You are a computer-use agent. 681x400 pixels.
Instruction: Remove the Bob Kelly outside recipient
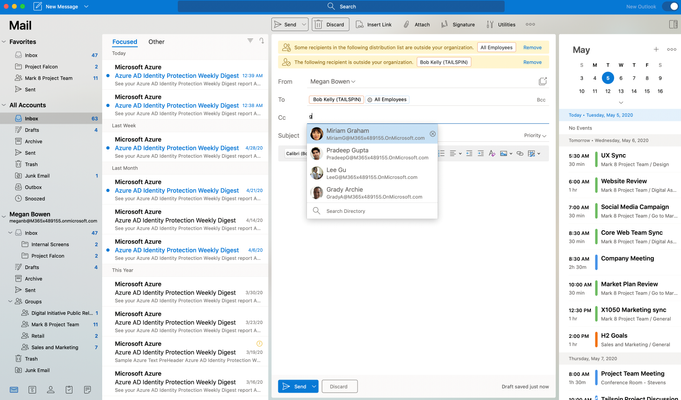pyautogui.click(x=532, y=62)
